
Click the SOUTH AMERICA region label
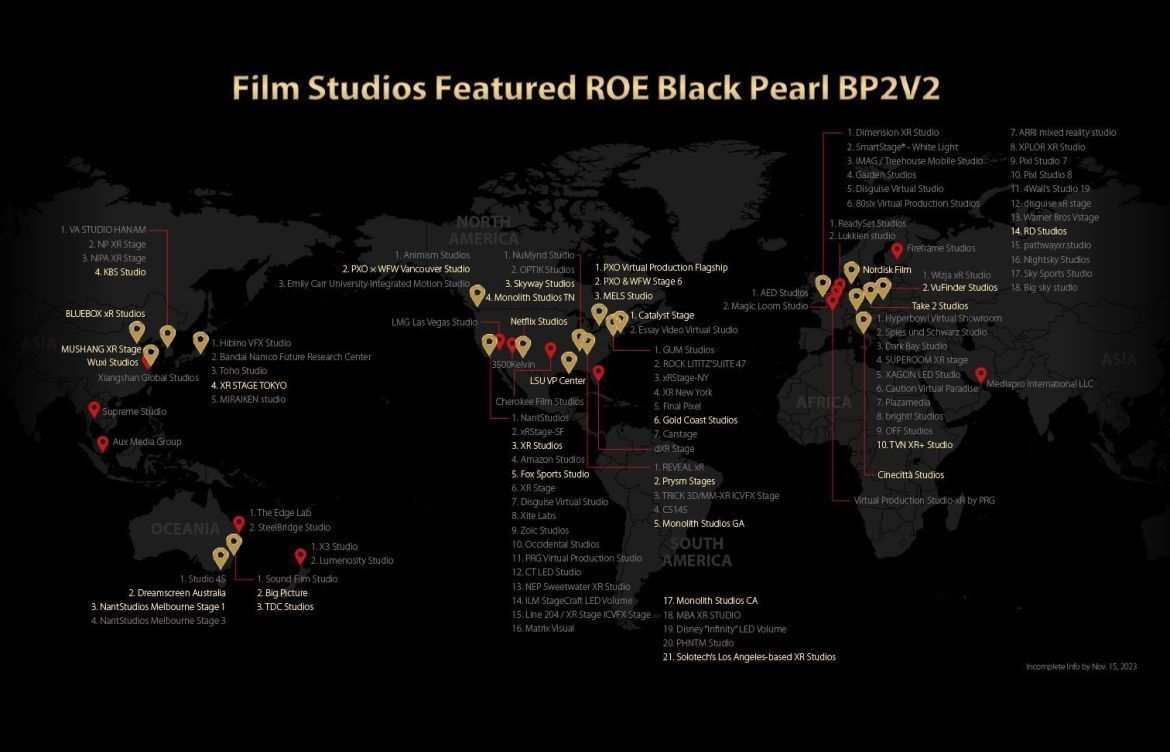tap(697, 550)
